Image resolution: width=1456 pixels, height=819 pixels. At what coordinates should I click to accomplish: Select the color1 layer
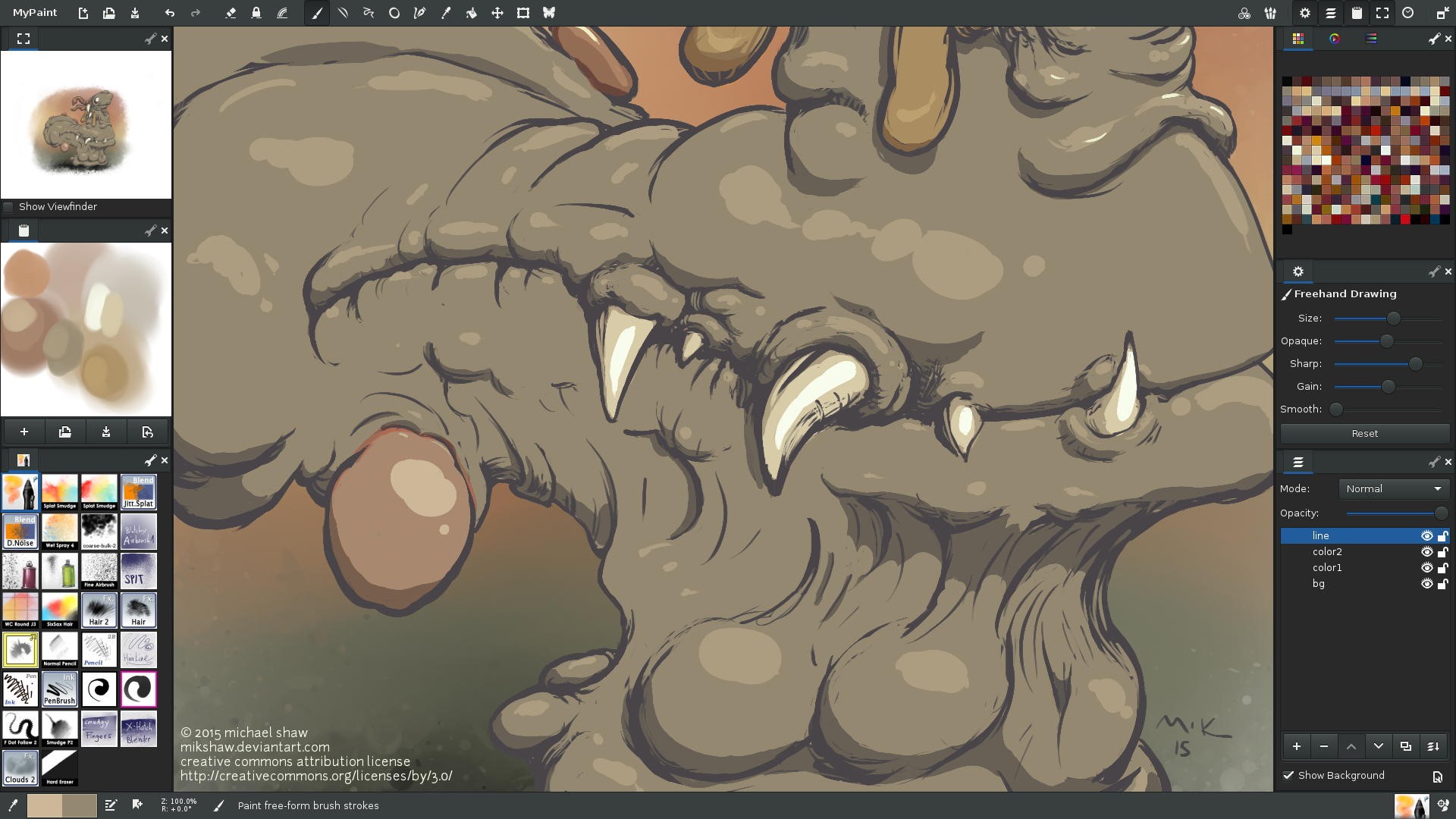[1327, 568]
